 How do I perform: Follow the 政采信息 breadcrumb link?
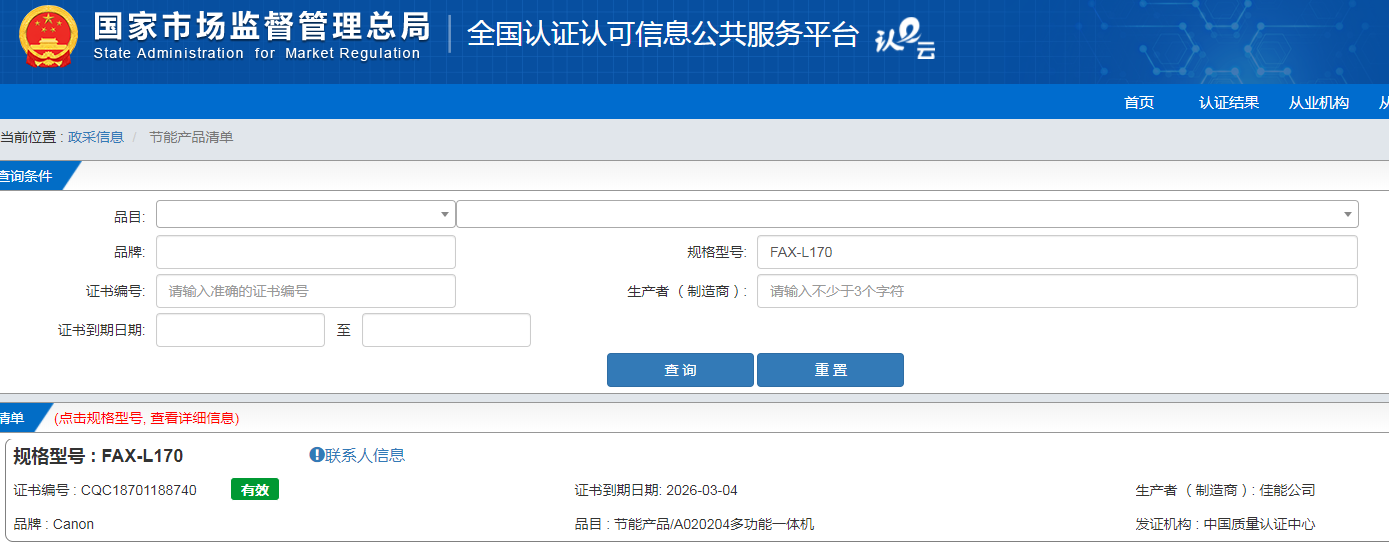tap(96, 137)
